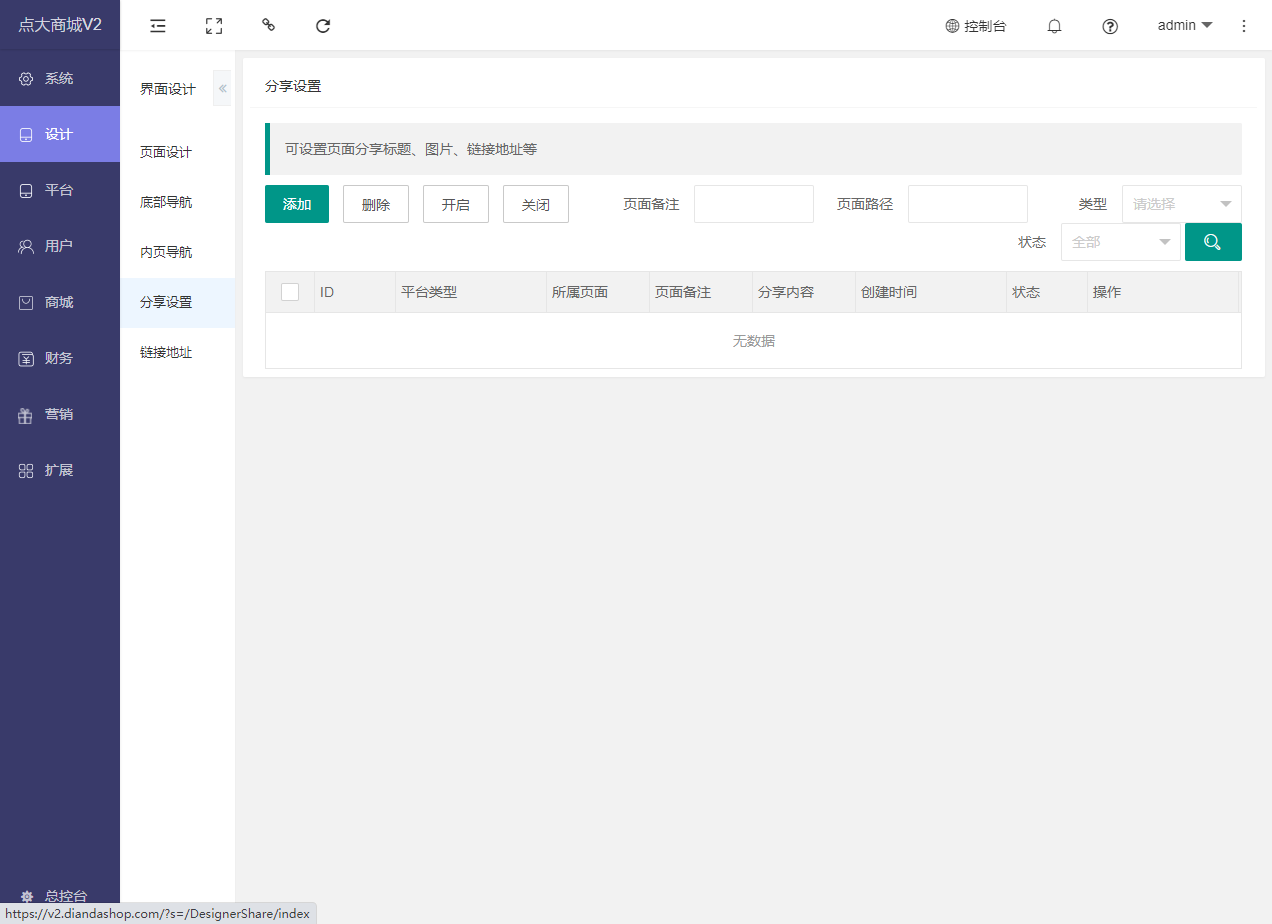Collapse the 界面设计 submenu panel
This screenshot has width=1272, height=924.
222,89
